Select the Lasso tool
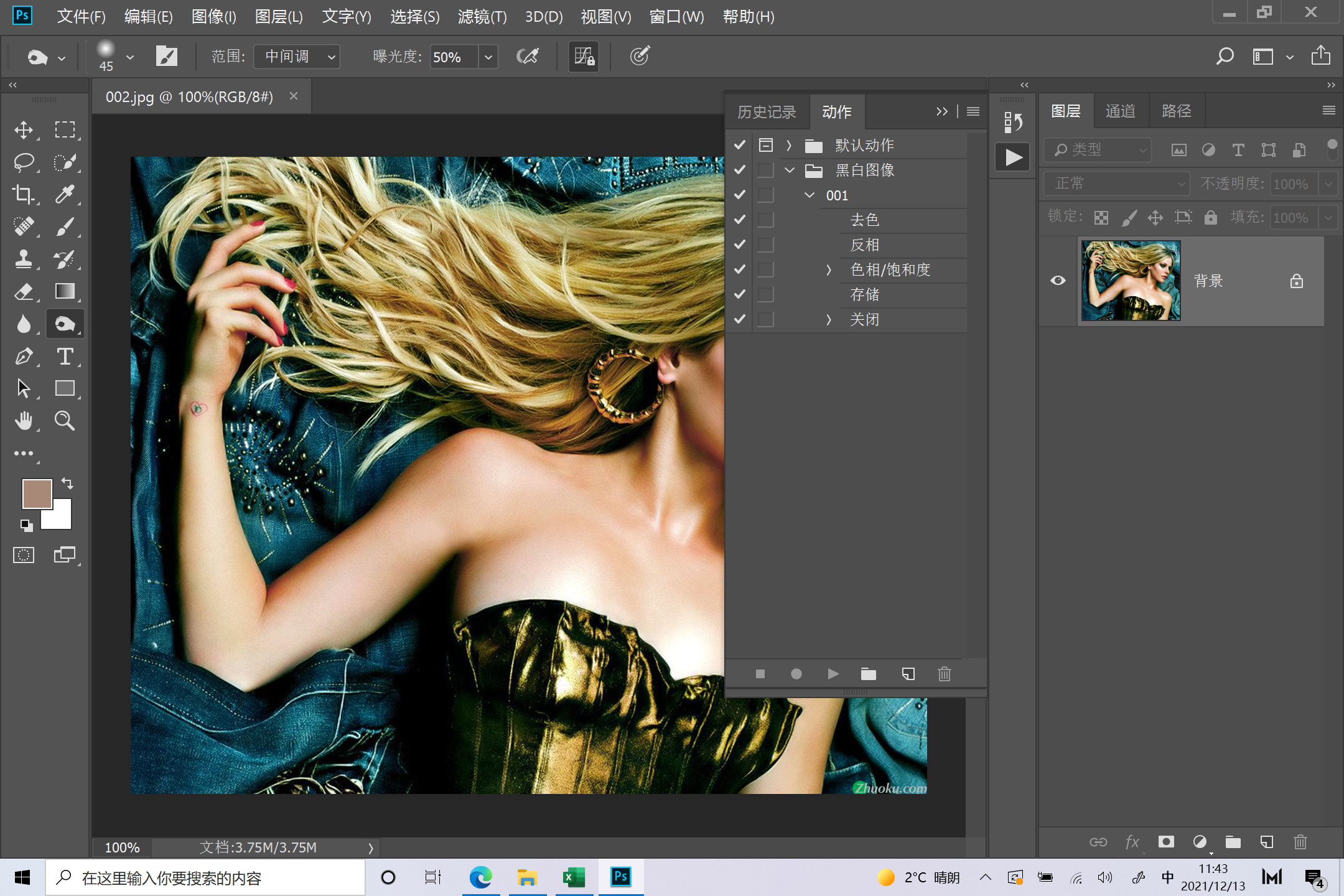 pyautogui.click(x=24, y=162)
